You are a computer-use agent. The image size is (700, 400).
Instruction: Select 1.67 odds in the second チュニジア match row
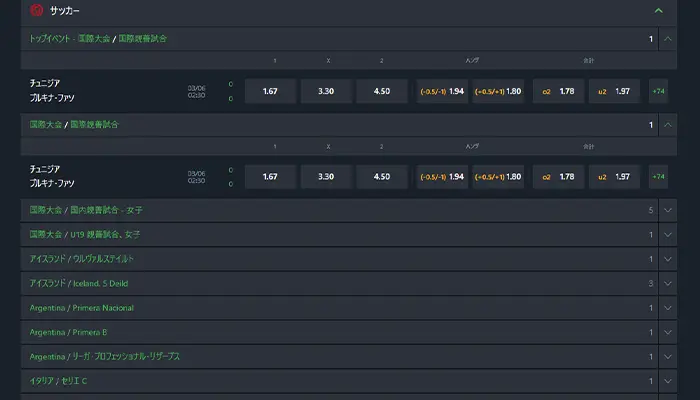(270, 177)
